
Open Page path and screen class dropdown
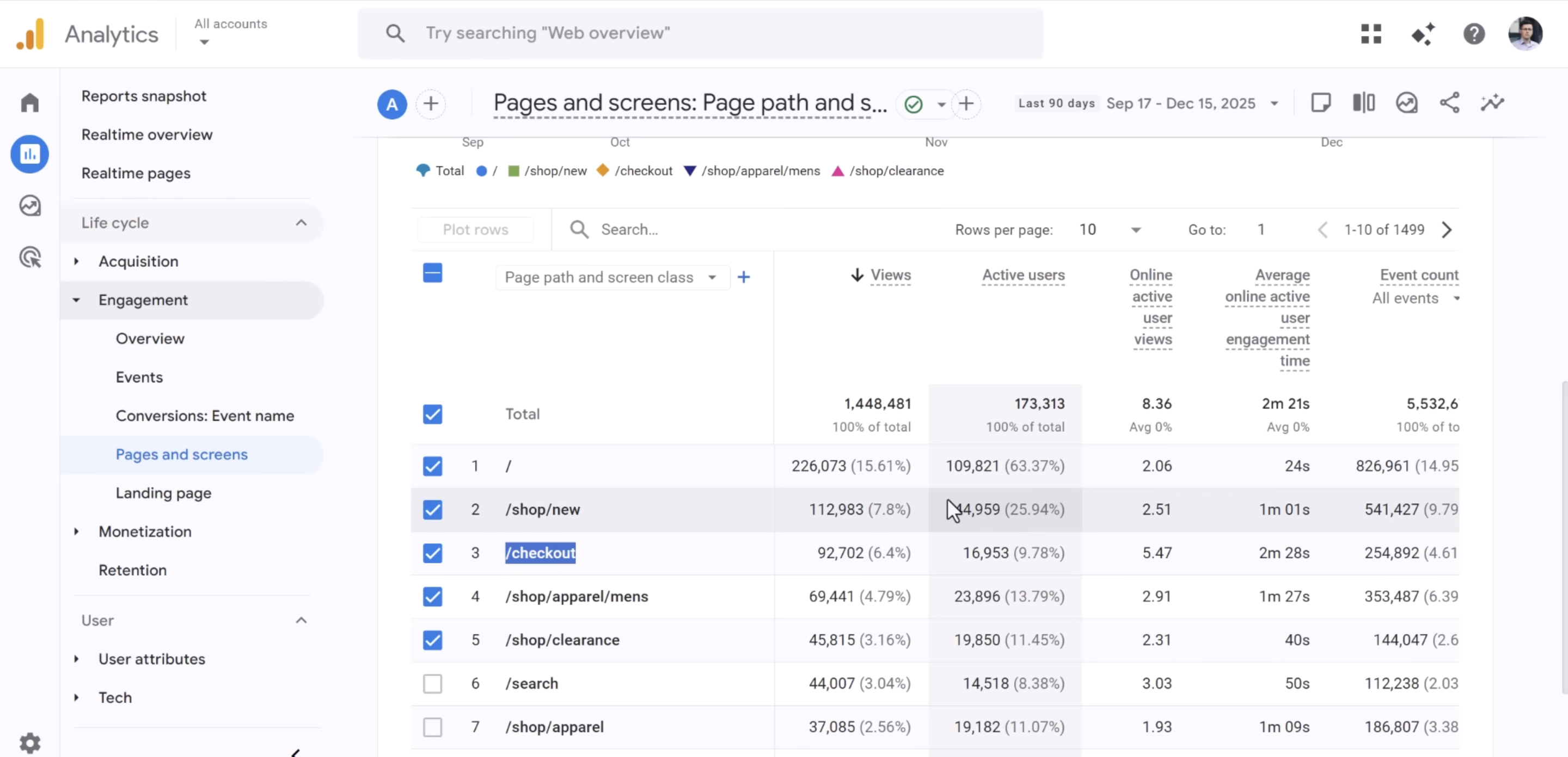[x=612, y=277]
